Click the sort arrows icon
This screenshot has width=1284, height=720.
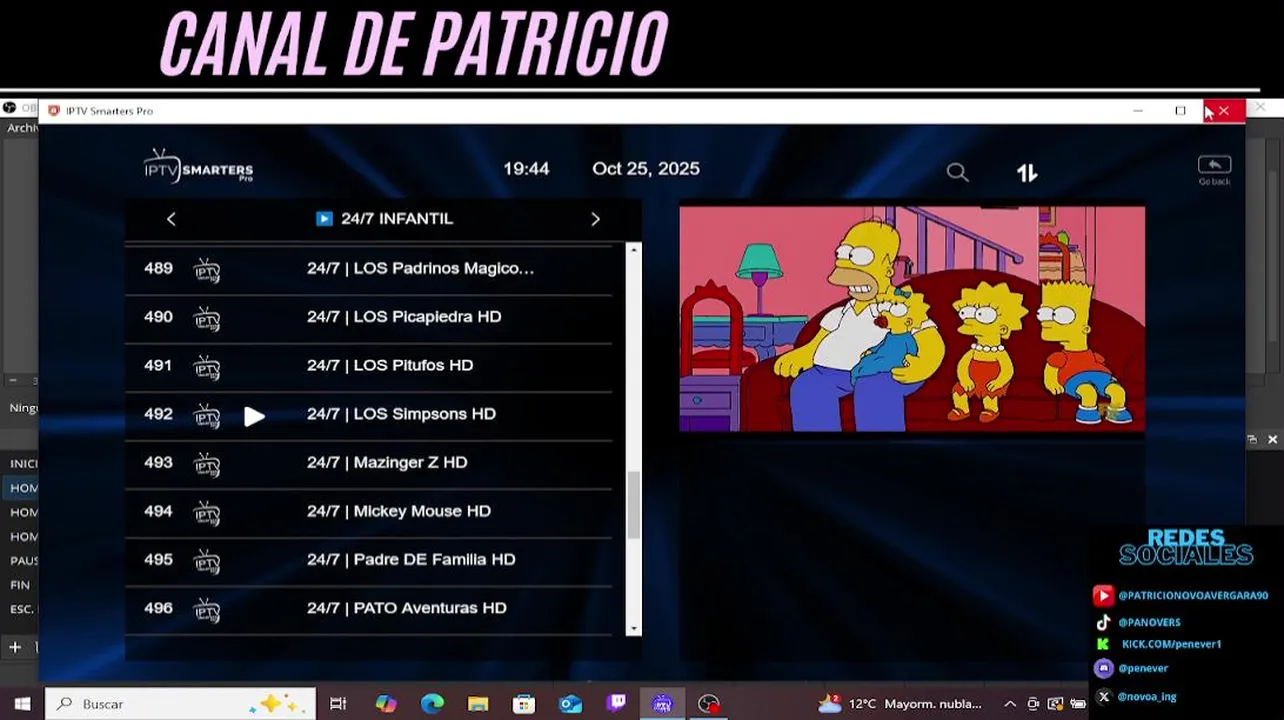click(x=1027, y=173)
